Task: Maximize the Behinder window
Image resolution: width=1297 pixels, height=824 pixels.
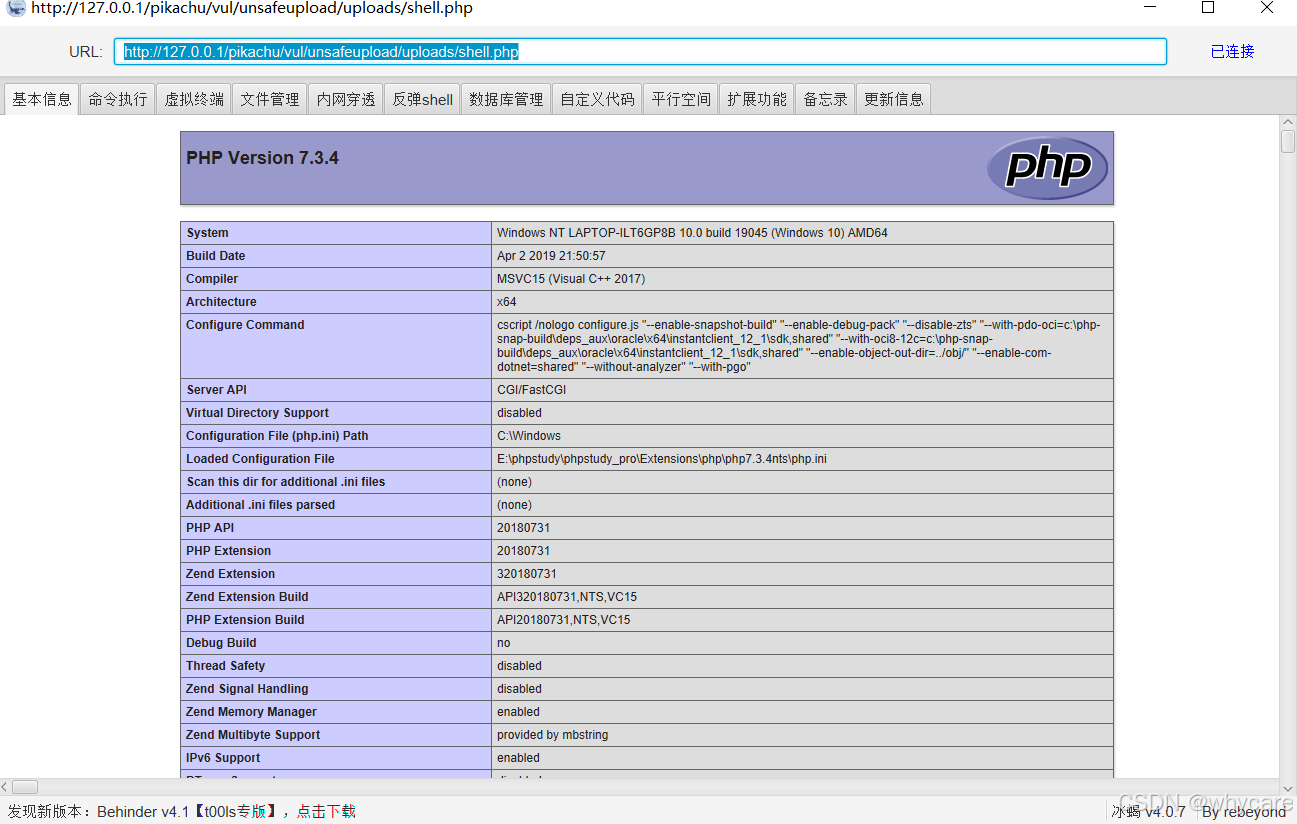Action: 1208,8
